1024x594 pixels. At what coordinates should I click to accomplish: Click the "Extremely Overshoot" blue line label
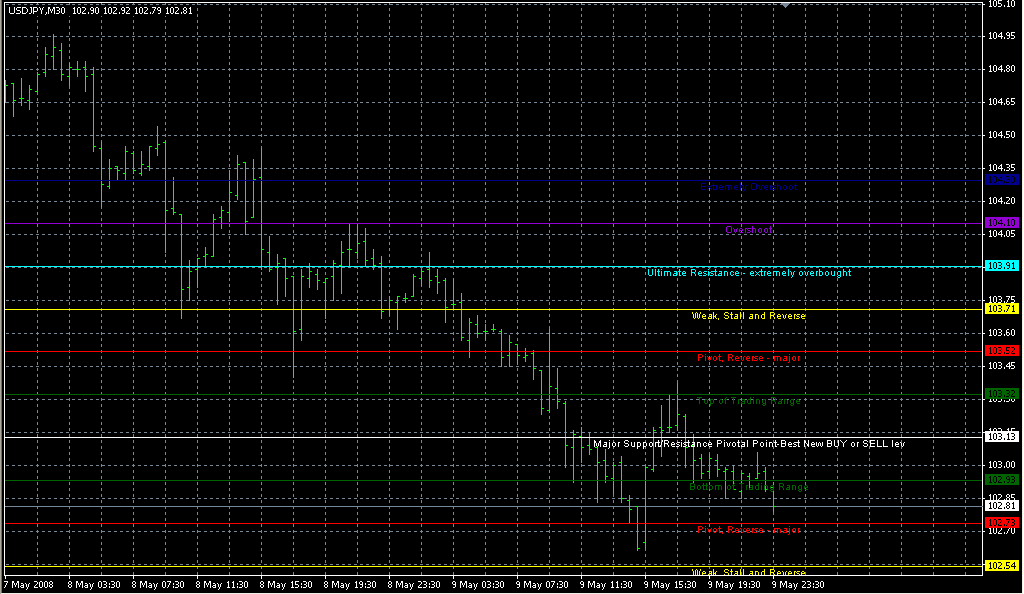click(x=749, y=187)
